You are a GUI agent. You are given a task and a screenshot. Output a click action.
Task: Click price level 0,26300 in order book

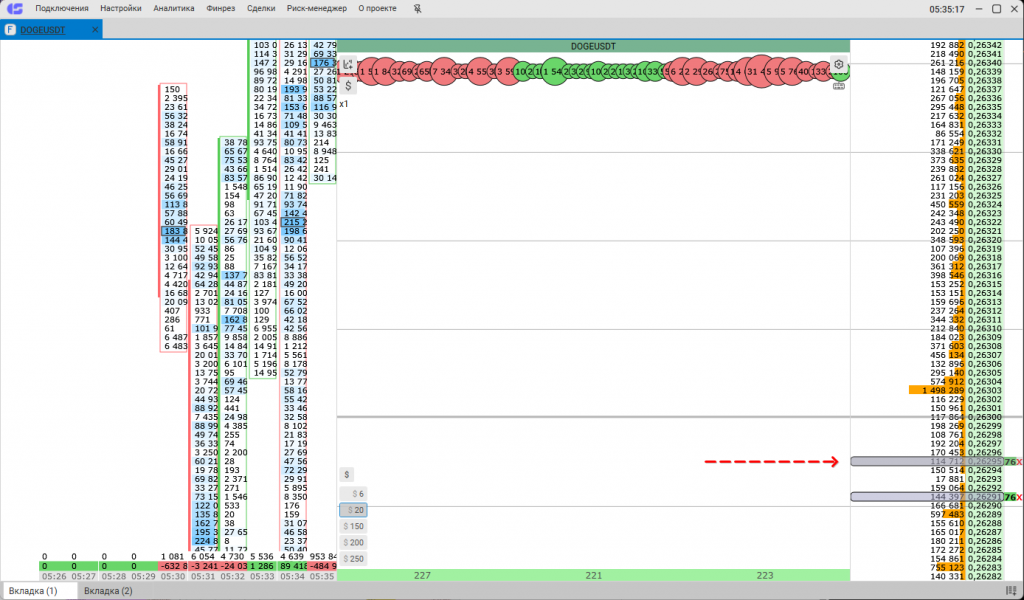[985, 417]
